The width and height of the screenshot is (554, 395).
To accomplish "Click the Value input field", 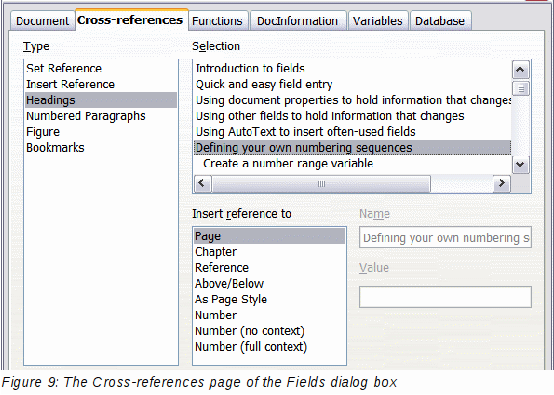I will pyautogui.click(x=445, y=297).
